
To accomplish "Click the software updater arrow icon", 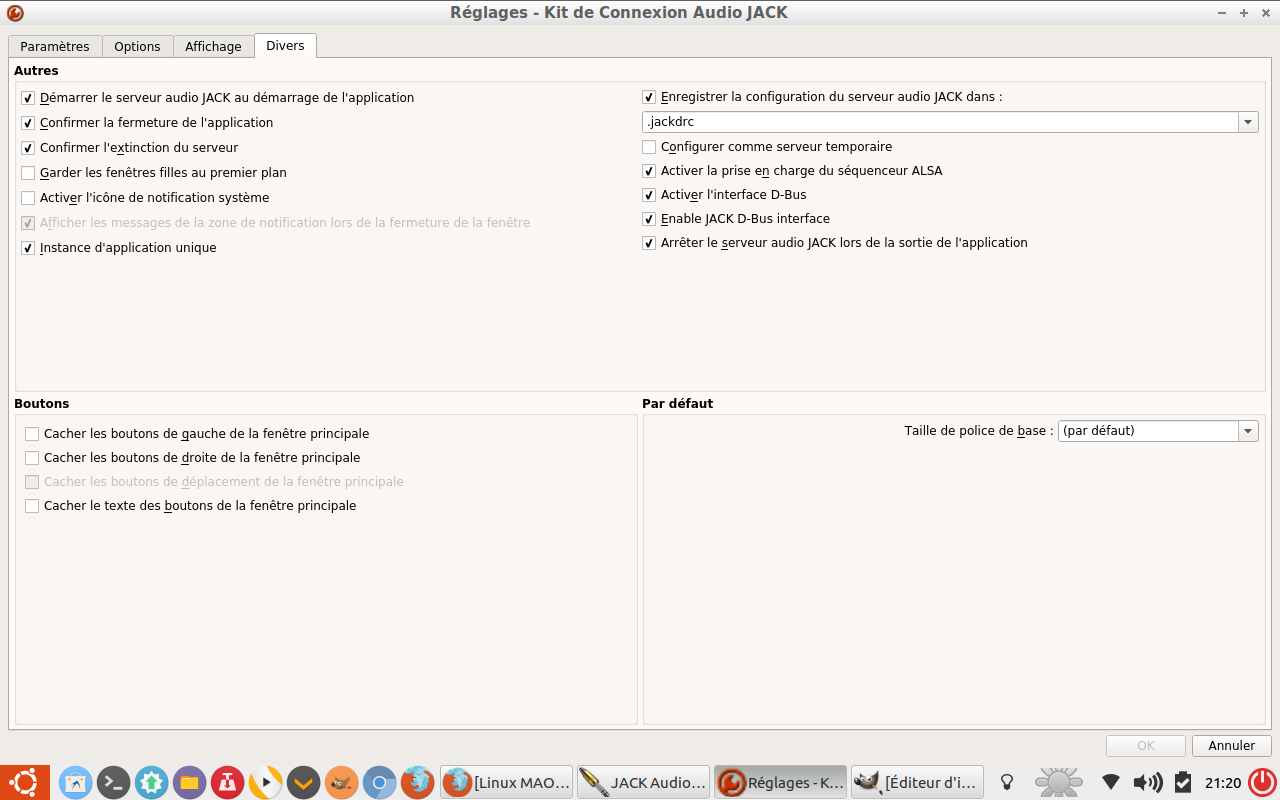I will click(151, 782).
